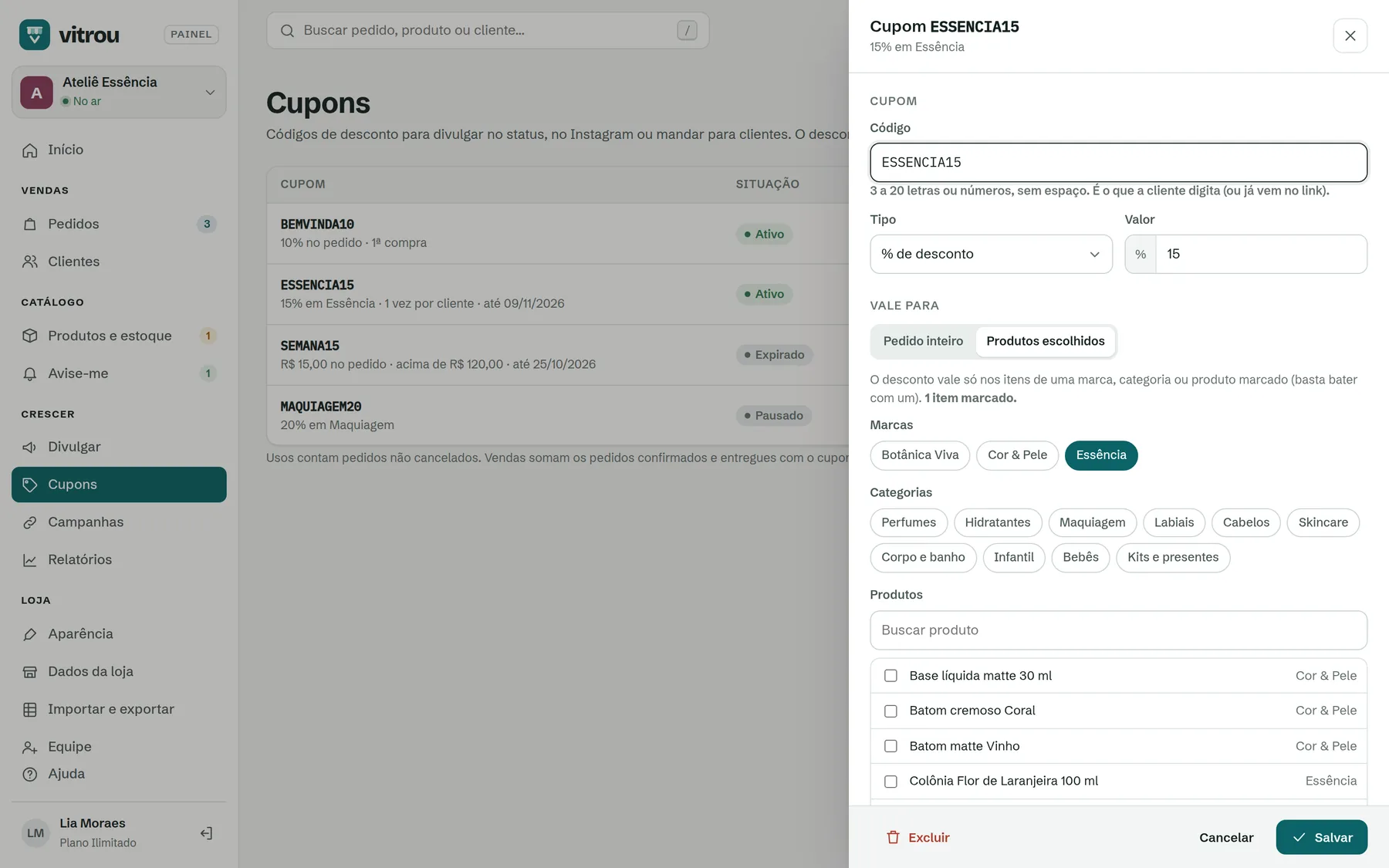Switch to Produtos escolhidos tab
The height and width of the screenshot is (868, 1389).
1045,341
